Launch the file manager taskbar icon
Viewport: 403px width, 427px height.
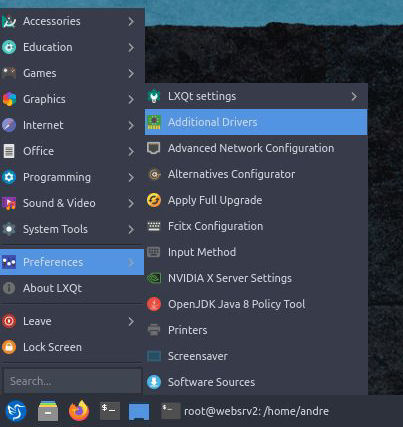48,411
